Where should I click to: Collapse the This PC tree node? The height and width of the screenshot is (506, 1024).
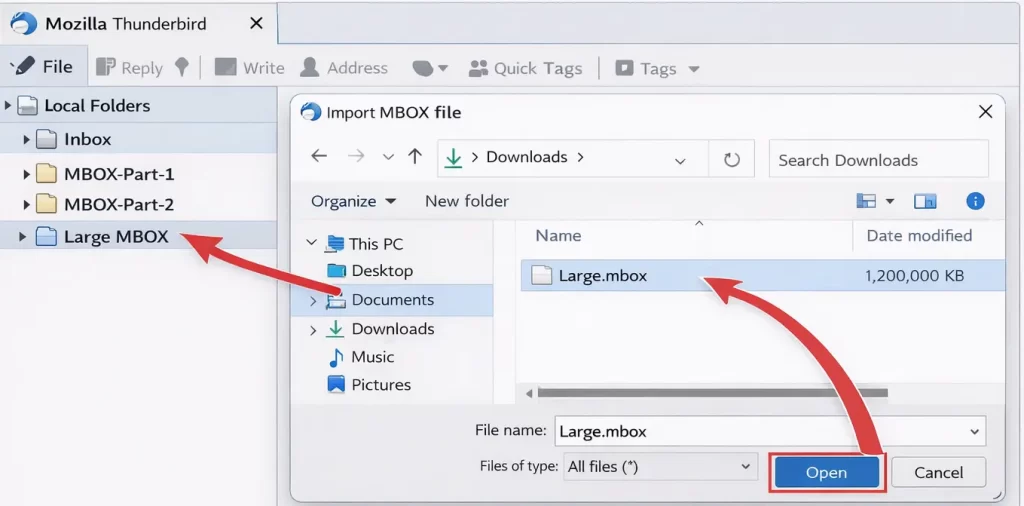311,243
